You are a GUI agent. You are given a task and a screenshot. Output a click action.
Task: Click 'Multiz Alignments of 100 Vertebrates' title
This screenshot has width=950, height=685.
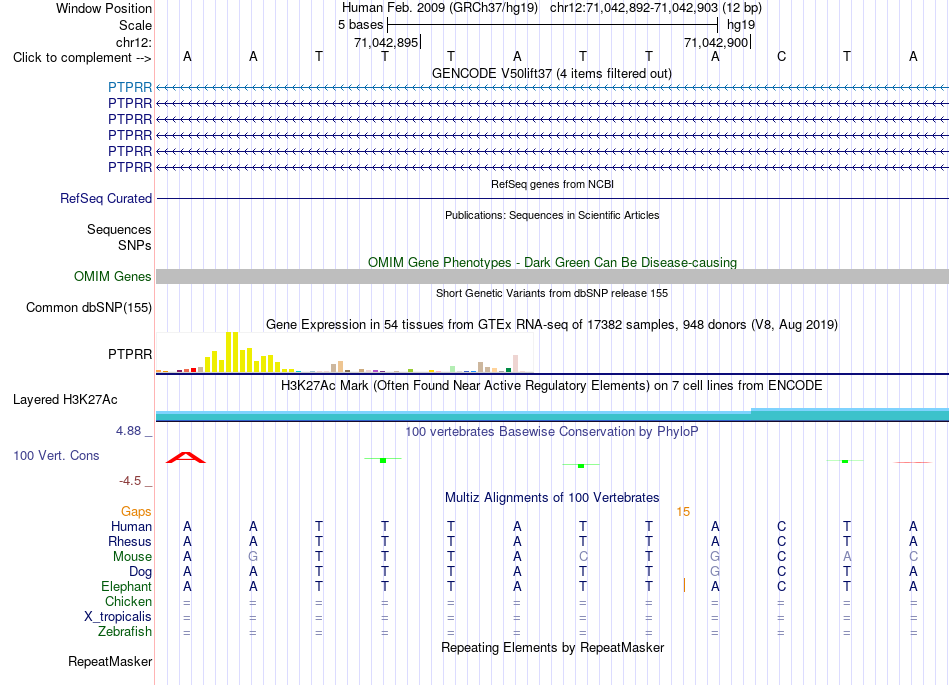[552, 498]
